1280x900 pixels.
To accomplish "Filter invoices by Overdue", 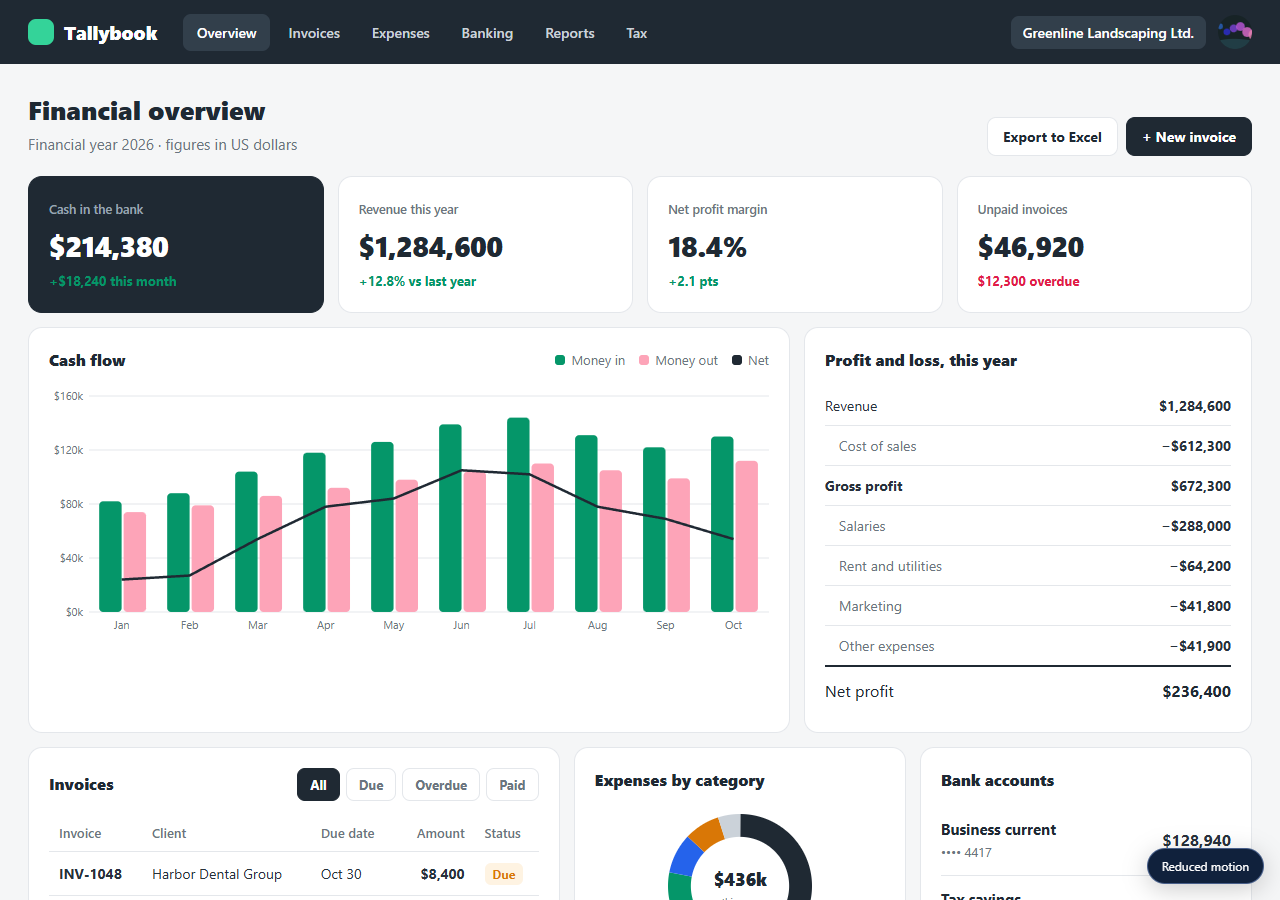I will 441,785.
